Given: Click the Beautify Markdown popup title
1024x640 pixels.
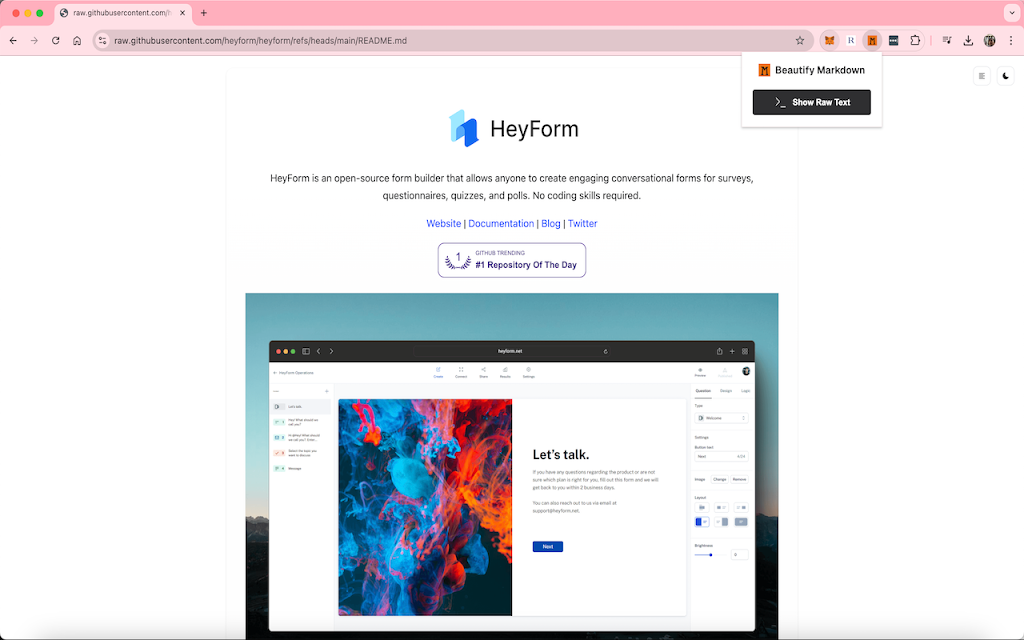Looking at the screenshot, I should (820, 70).
